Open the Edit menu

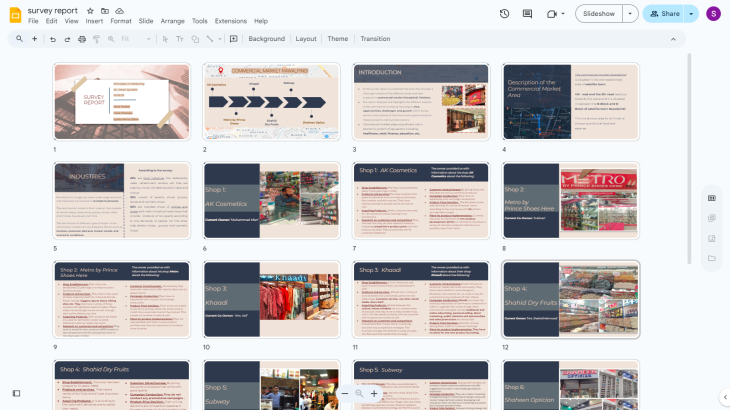pos(51,21)
